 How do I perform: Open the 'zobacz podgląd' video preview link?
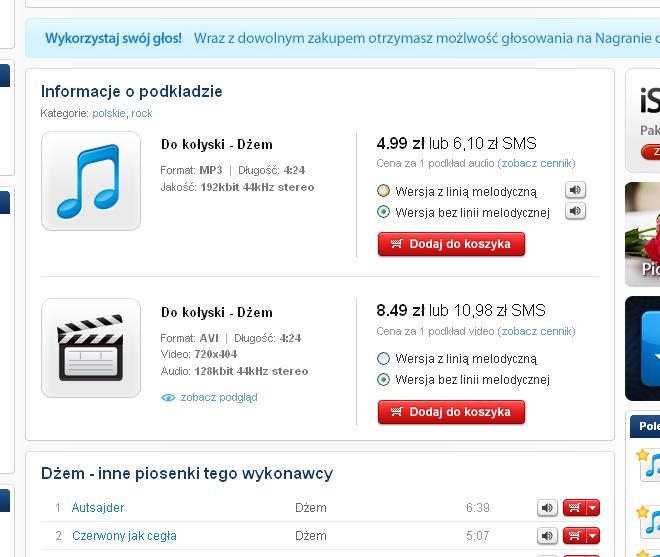(x=218, y=397)
